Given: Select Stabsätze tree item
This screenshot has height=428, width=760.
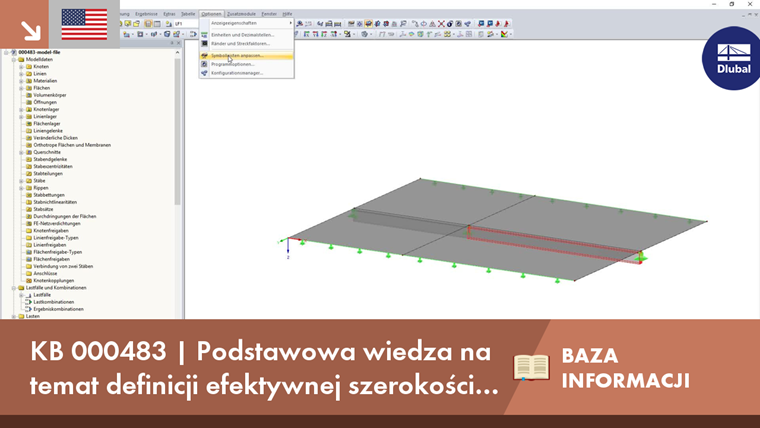Looking at the screenshot, I should [43, 209].
